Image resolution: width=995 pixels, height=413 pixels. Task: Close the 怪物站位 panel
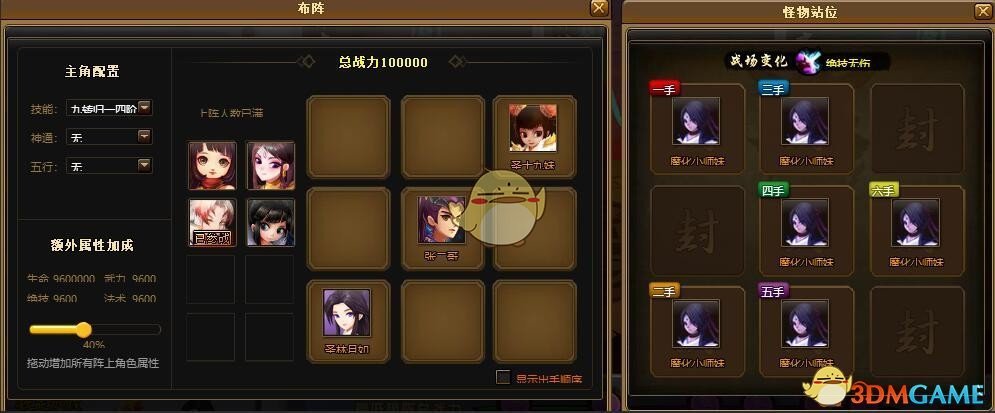(984, 11)
